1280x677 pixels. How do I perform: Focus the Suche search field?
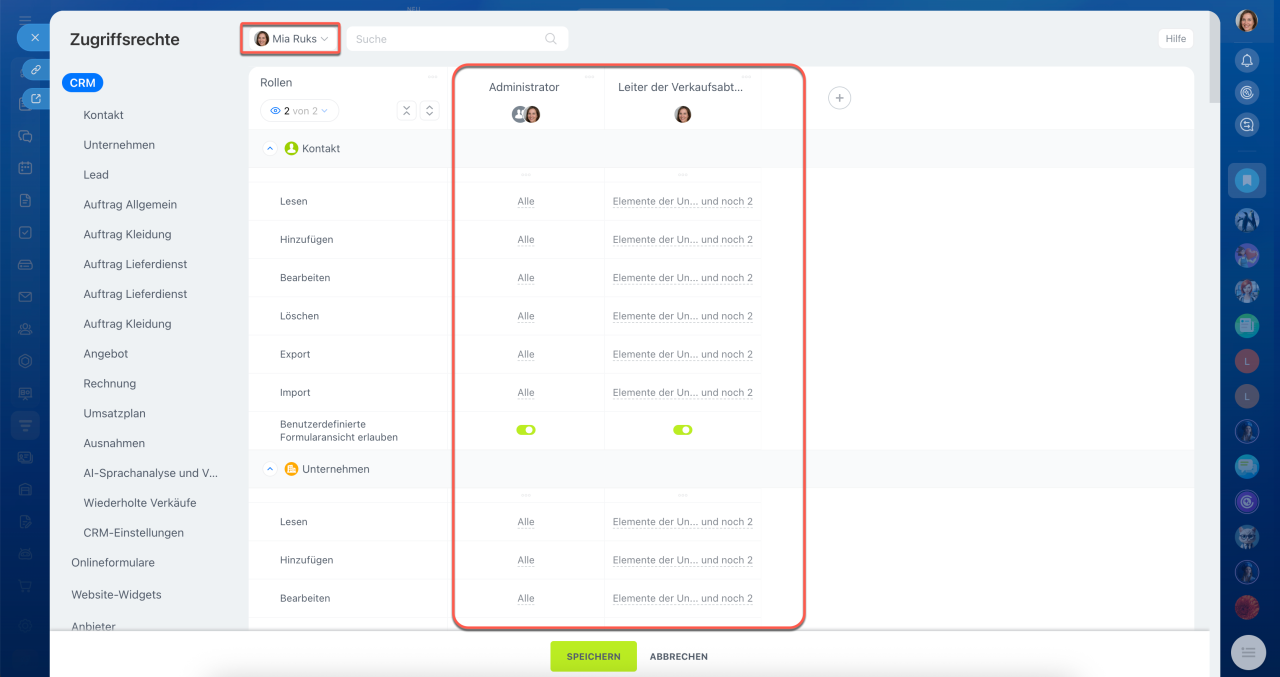click(x=457, y=39)
